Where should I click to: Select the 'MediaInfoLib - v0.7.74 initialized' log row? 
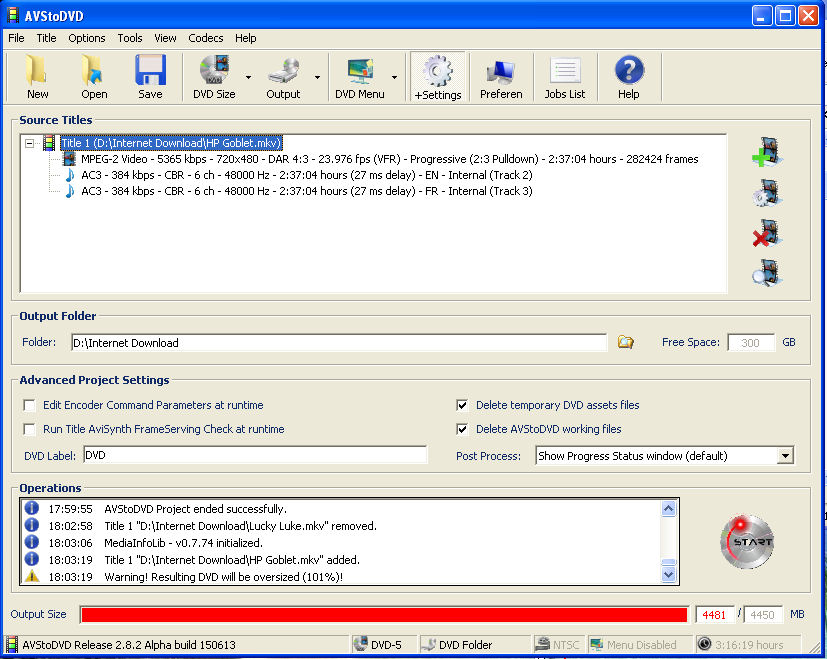tap(341, 543)
